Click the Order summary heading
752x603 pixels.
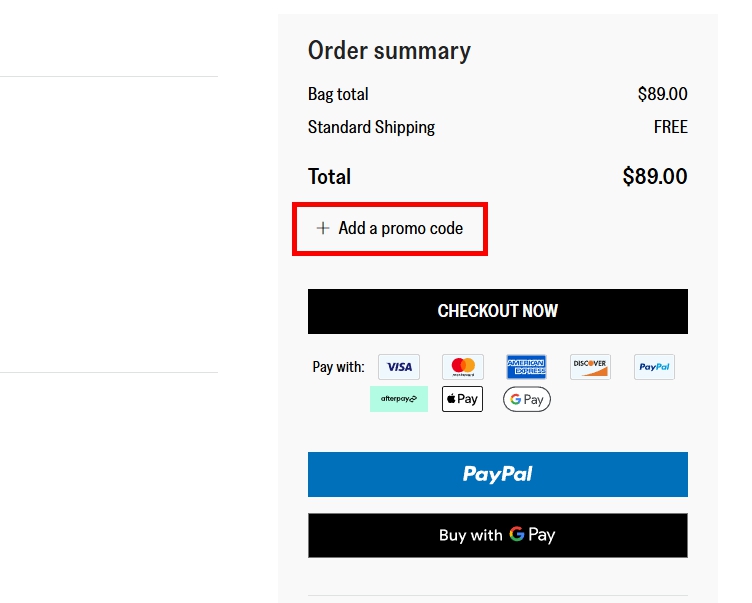[x=389, y=51]
